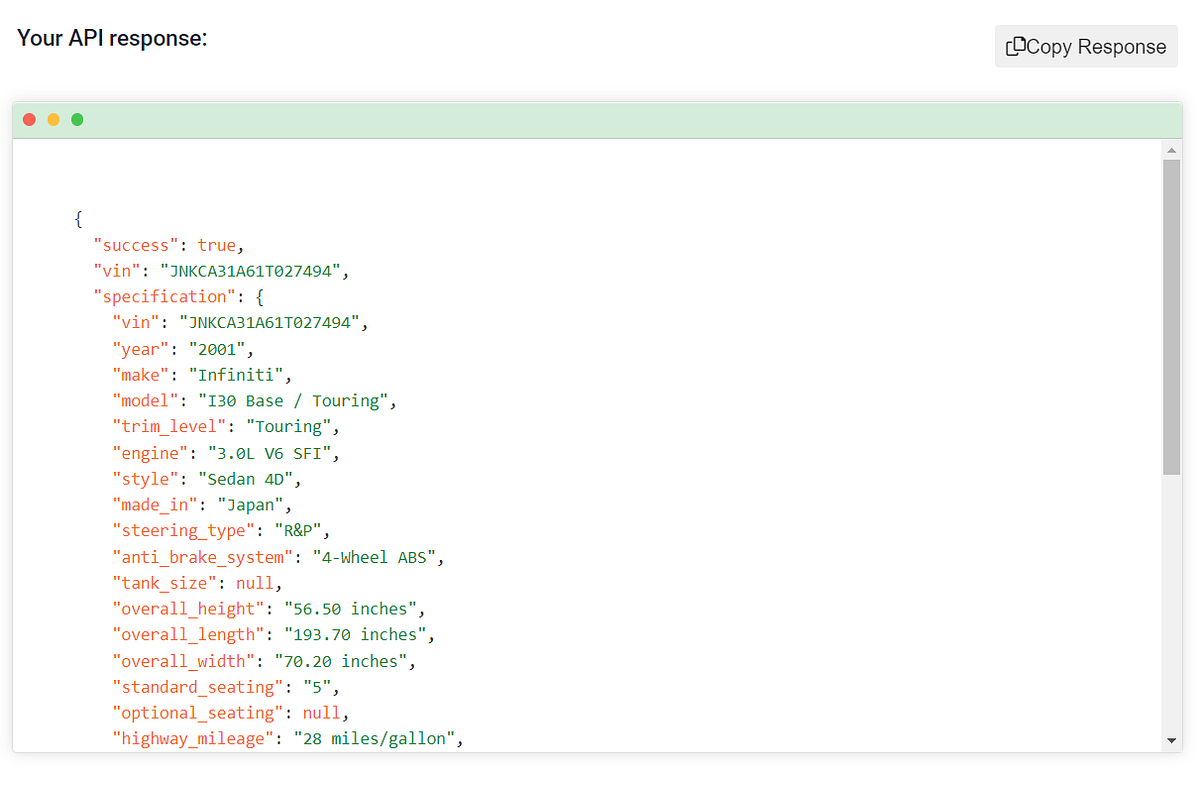
Task: Click the specification key label
Action: pyautogui.click(x=164, y=296)
